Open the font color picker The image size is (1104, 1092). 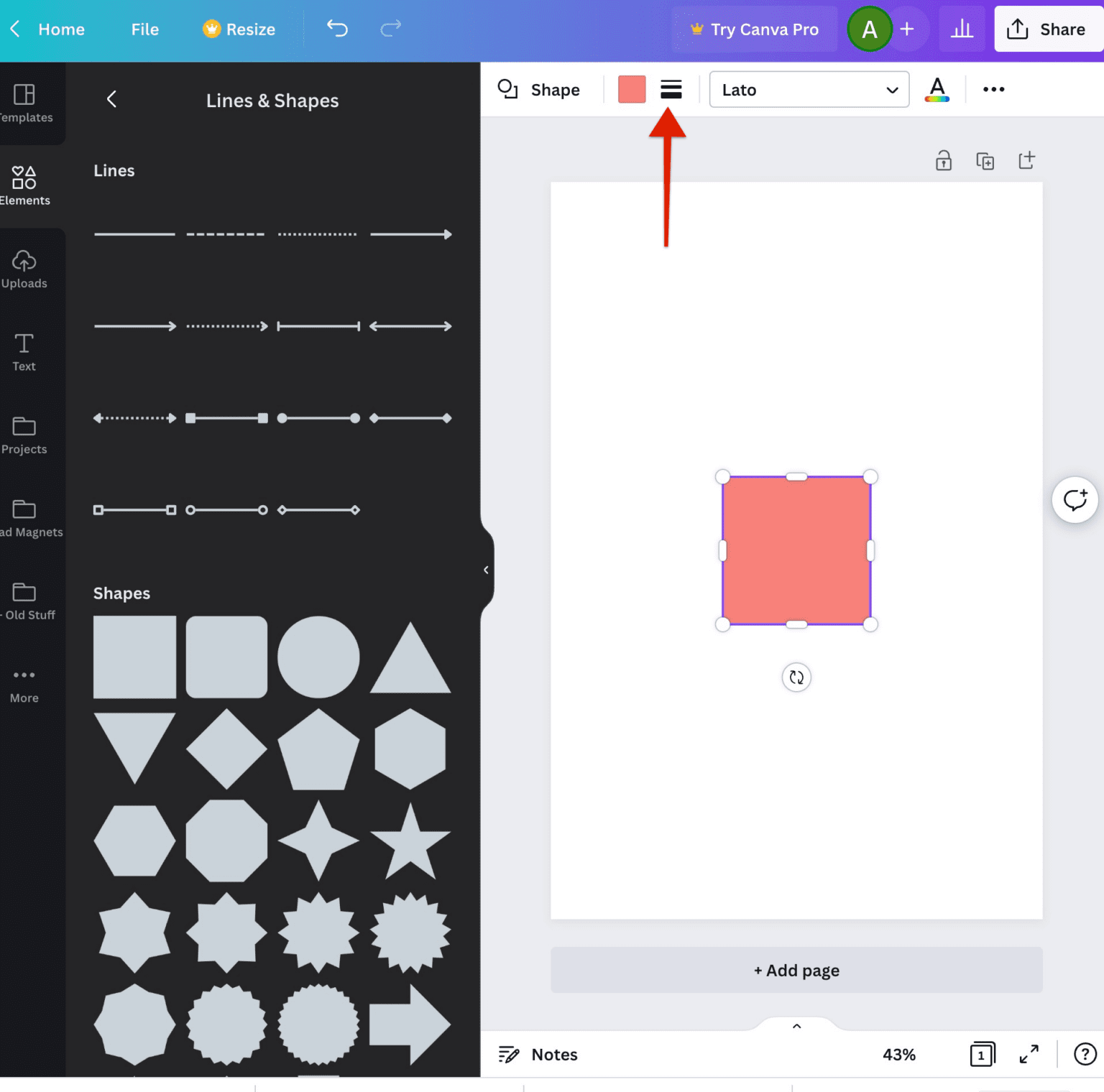click(937, 89)
